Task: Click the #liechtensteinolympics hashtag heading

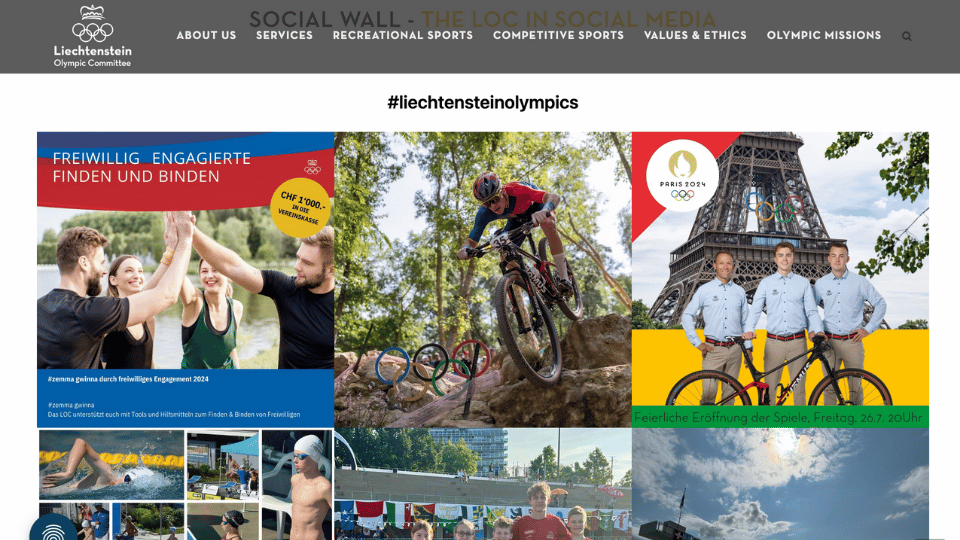Action: point(482,102)
